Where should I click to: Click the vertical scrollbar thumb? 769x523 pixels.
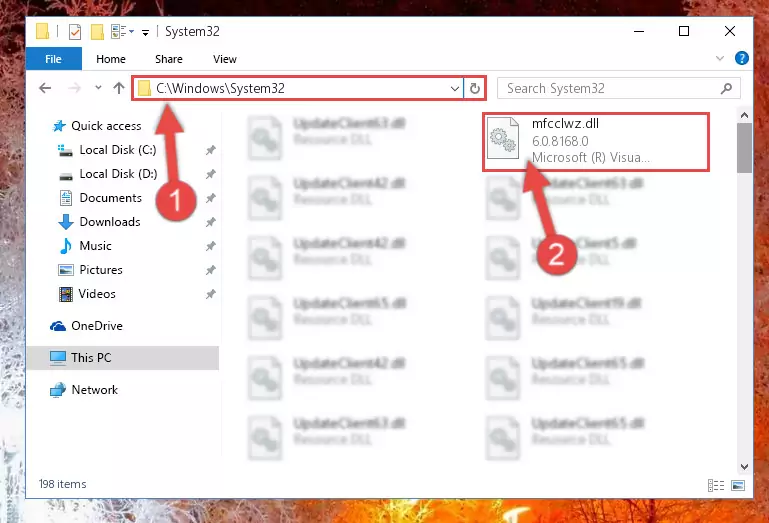(744, 148)
